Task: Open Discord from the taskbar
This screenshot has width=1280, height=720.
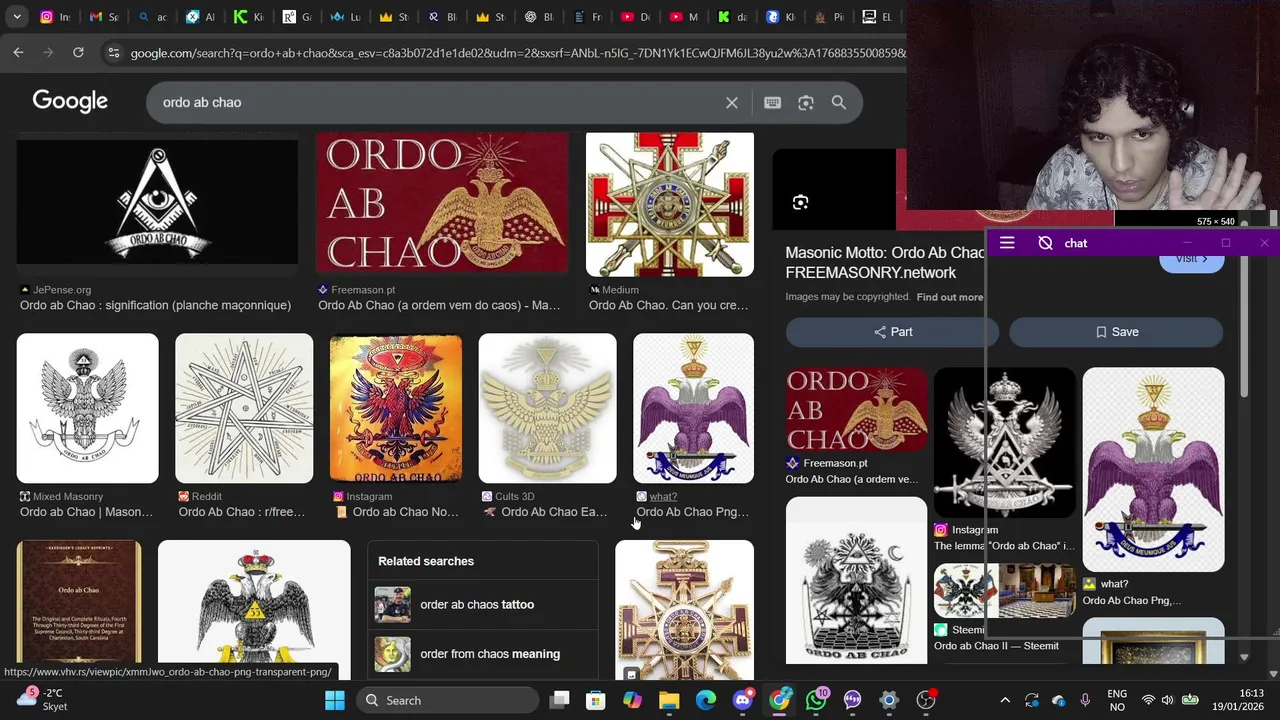Action: (x=742, y=700)
